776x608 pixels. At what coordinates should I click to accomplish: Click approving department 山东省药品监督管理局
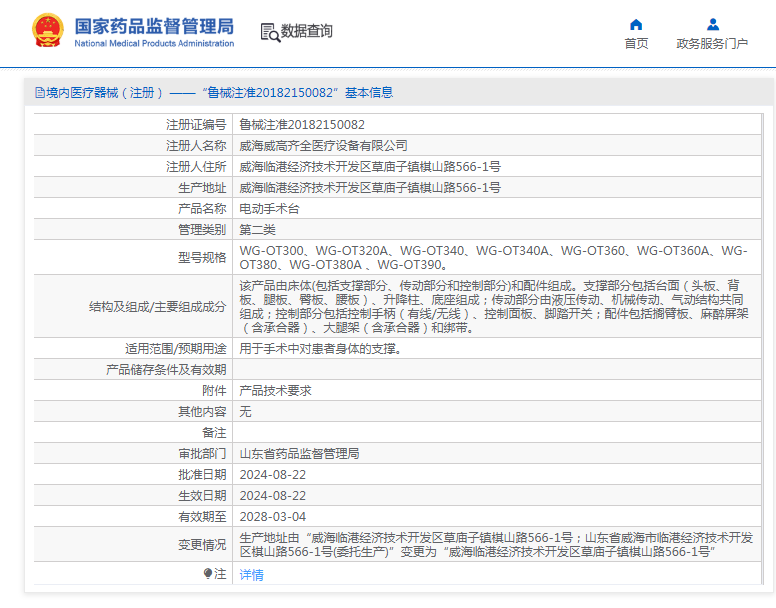(x=299, y=454)
